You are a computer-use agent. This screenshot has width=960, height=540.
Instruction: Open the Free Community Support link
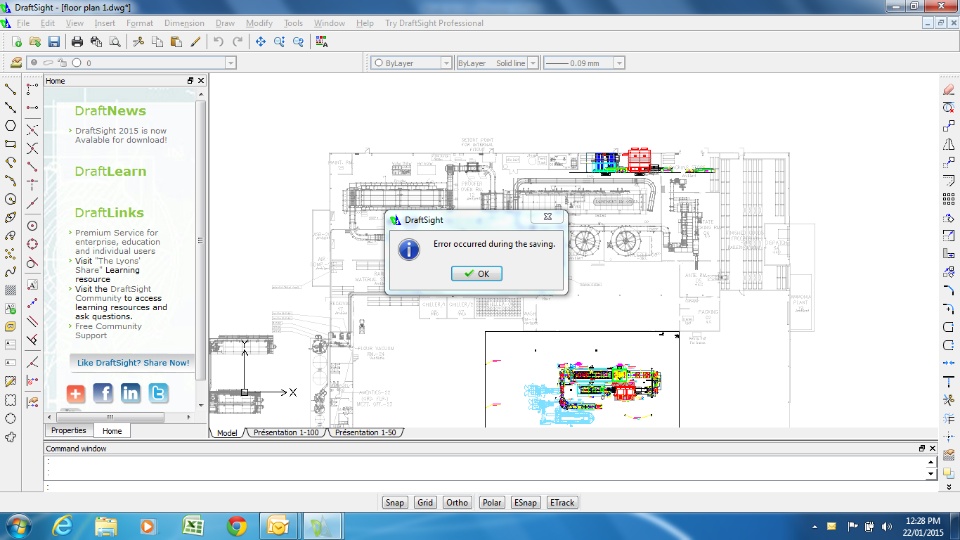(x=108, y=331)
